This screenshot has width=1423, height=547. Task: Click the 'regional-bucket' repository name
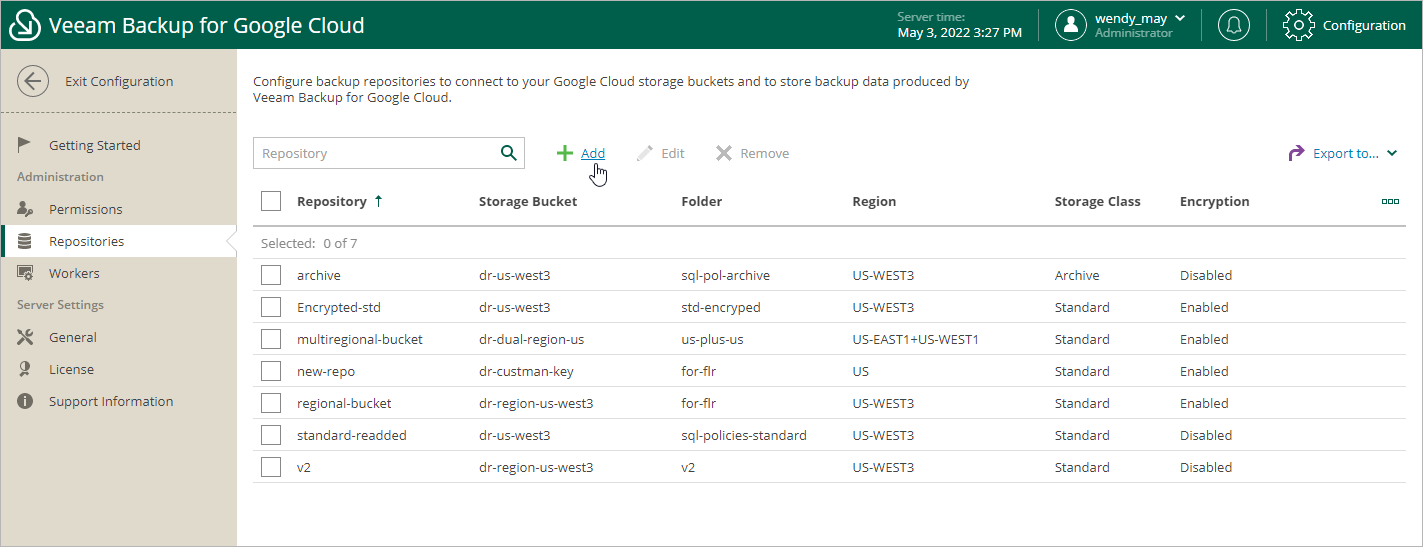point(344,403)
